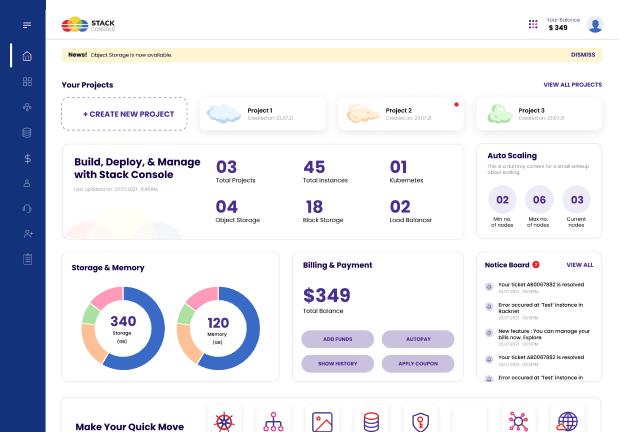Click the add user icon in sidebar
This screenshot has width=629, height=432.
click(27, 233)
